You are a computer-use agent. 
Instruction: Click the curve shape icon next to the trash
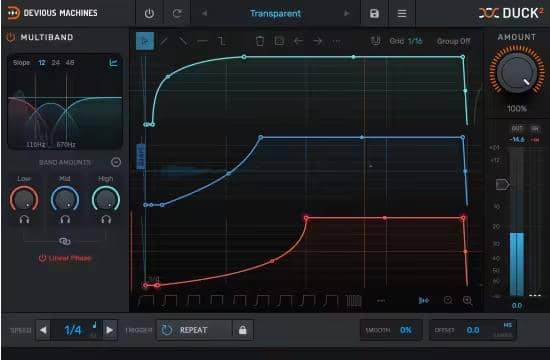click(279, 41)
